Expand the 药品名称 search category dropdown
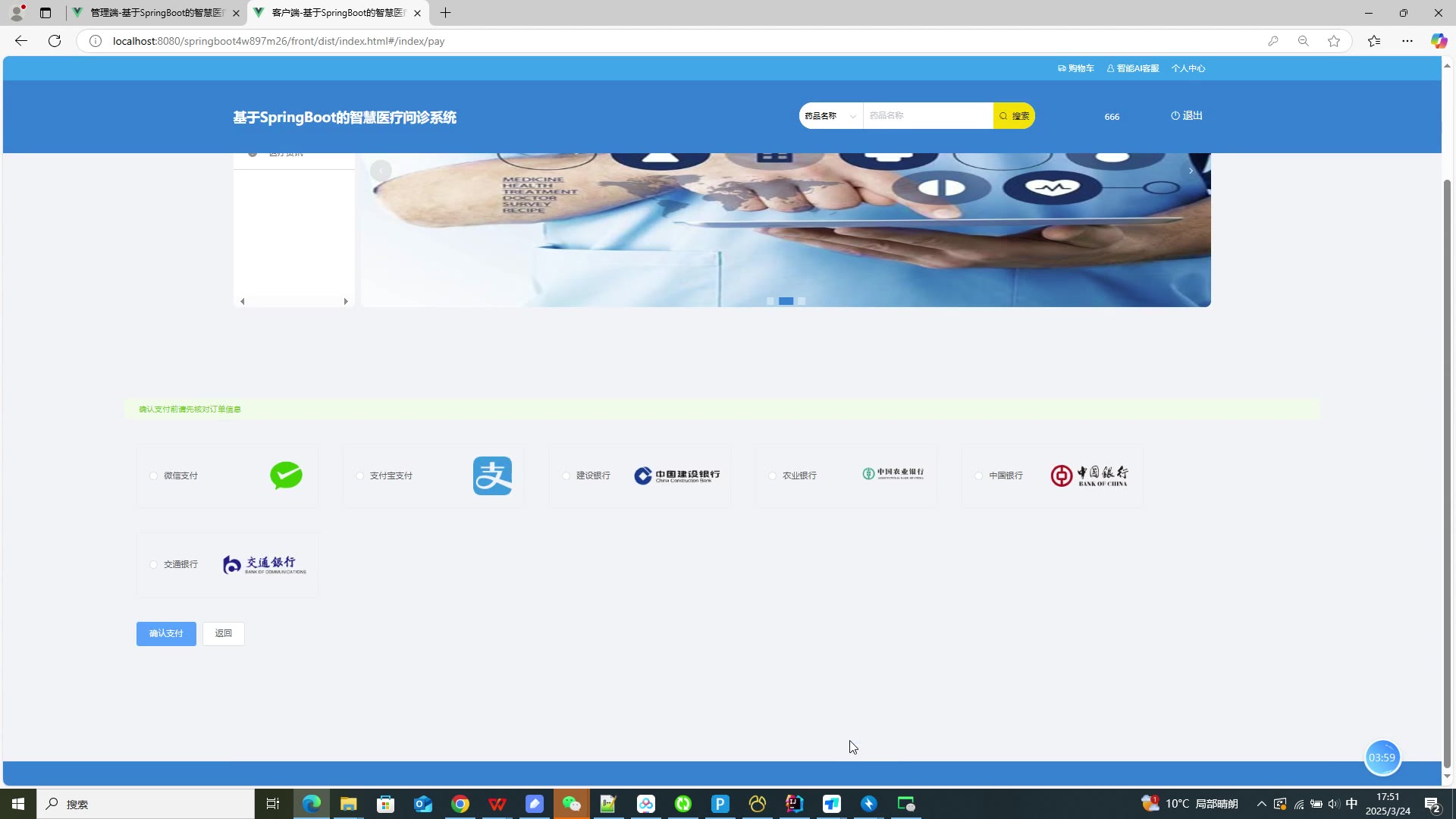 [x=830, y=116]
